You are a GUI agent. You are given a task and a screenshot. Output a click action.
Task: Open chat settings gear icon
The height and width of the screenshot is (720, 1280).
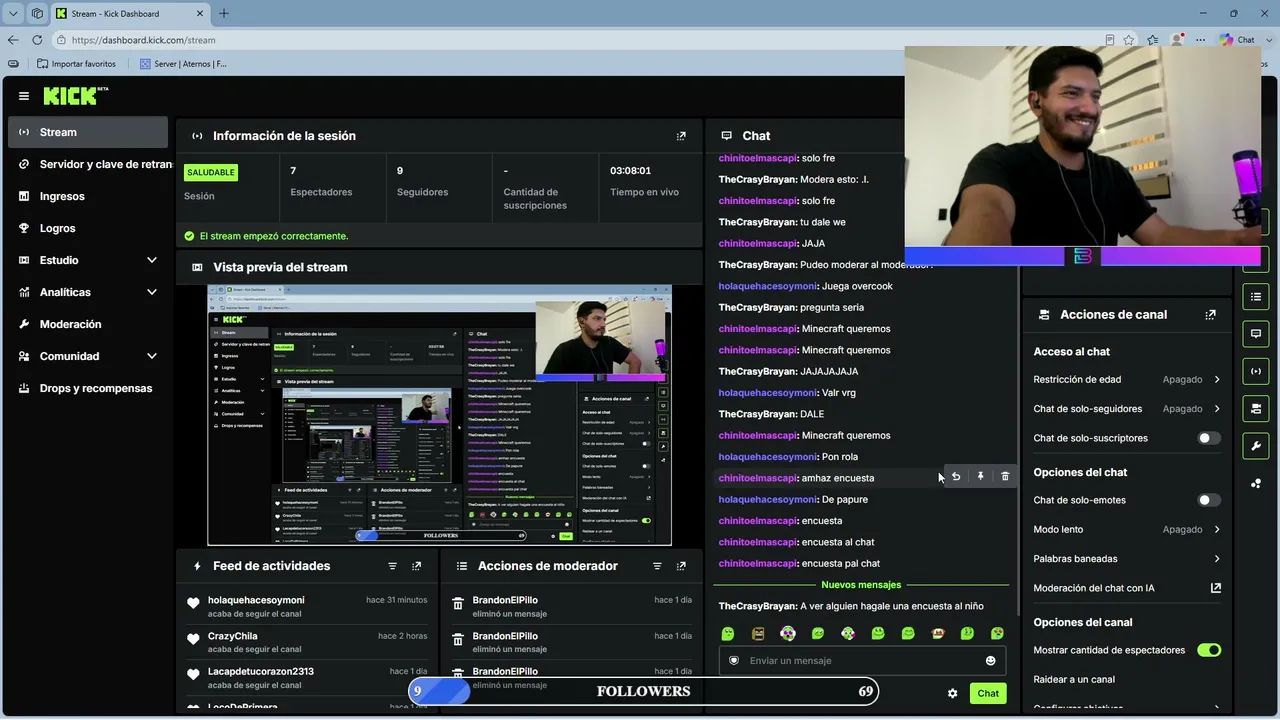tap(952, 693)
